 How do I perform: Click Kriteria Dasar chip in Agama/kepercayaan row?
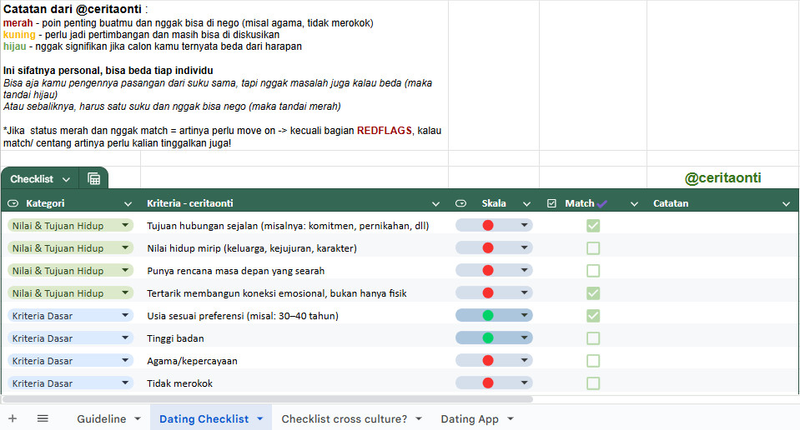pos(70,361)
